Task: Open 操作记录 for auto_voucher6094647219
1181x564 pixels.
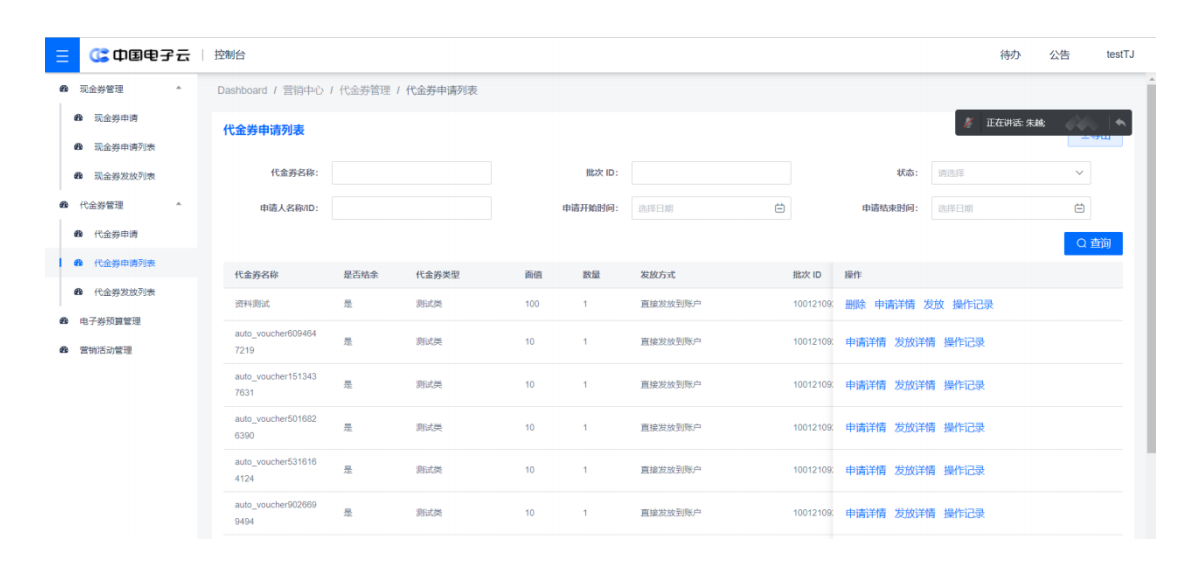Action: coord(964,342)
